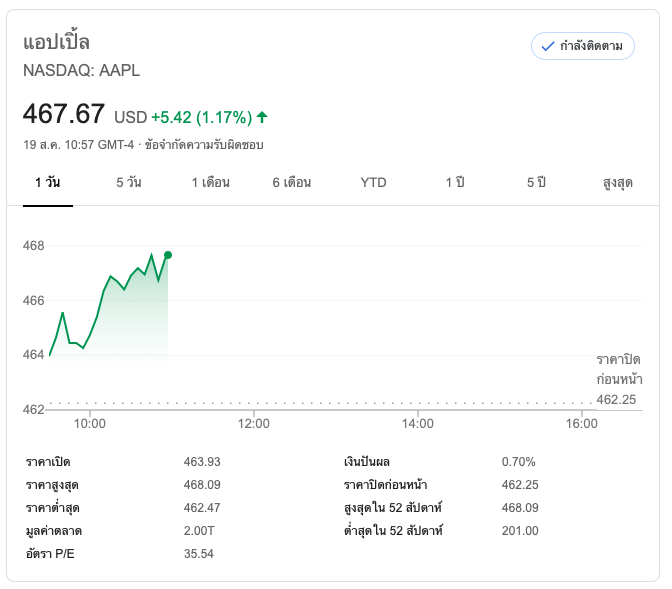
Task: Click the green price line at its first peak
Action: [63, 313]
